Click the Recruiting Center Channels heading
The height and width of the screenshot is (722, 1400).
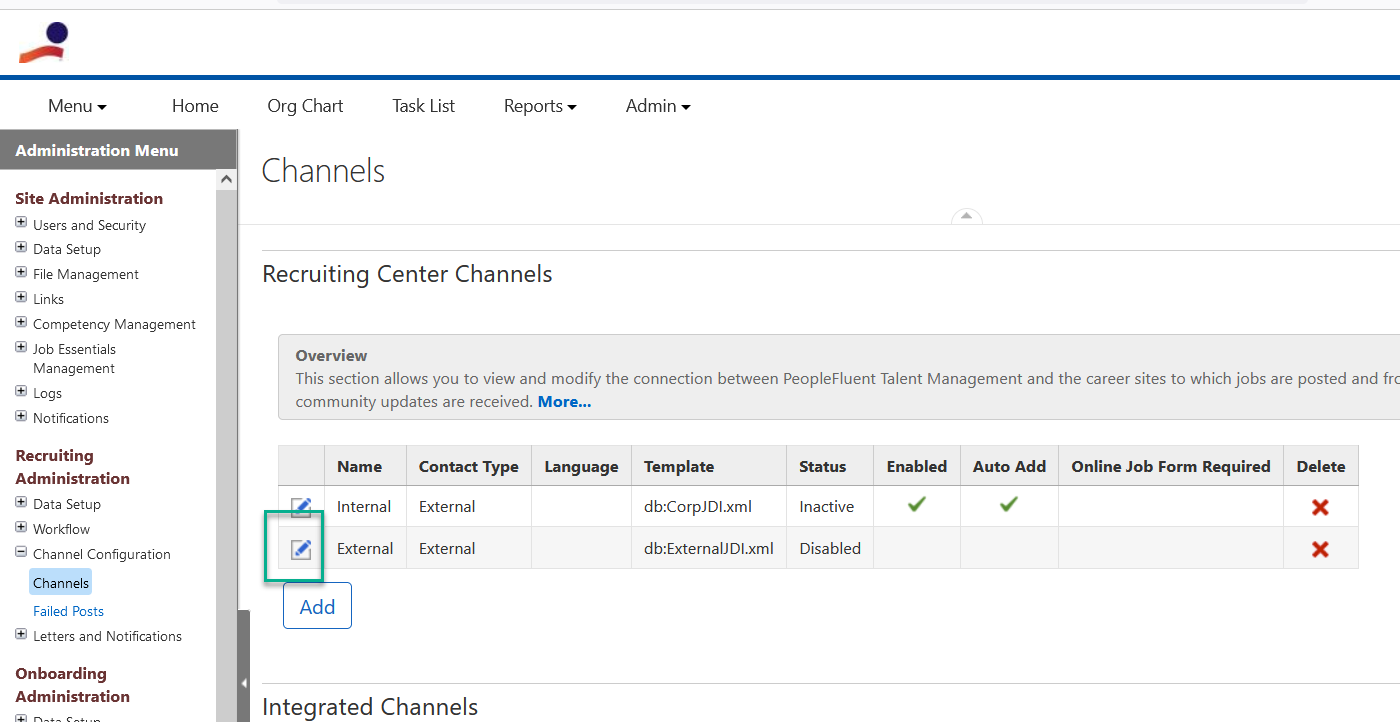pyautogui.click(x=407, y=274)
